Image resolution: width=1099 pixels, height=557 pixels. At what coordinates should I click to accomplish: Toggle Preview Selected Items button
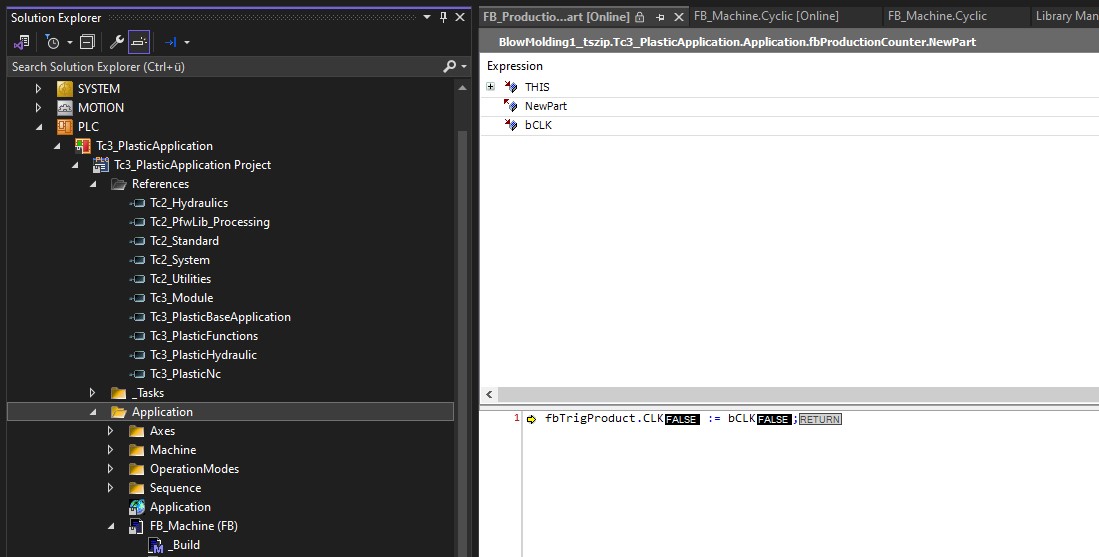click(139, 42)
